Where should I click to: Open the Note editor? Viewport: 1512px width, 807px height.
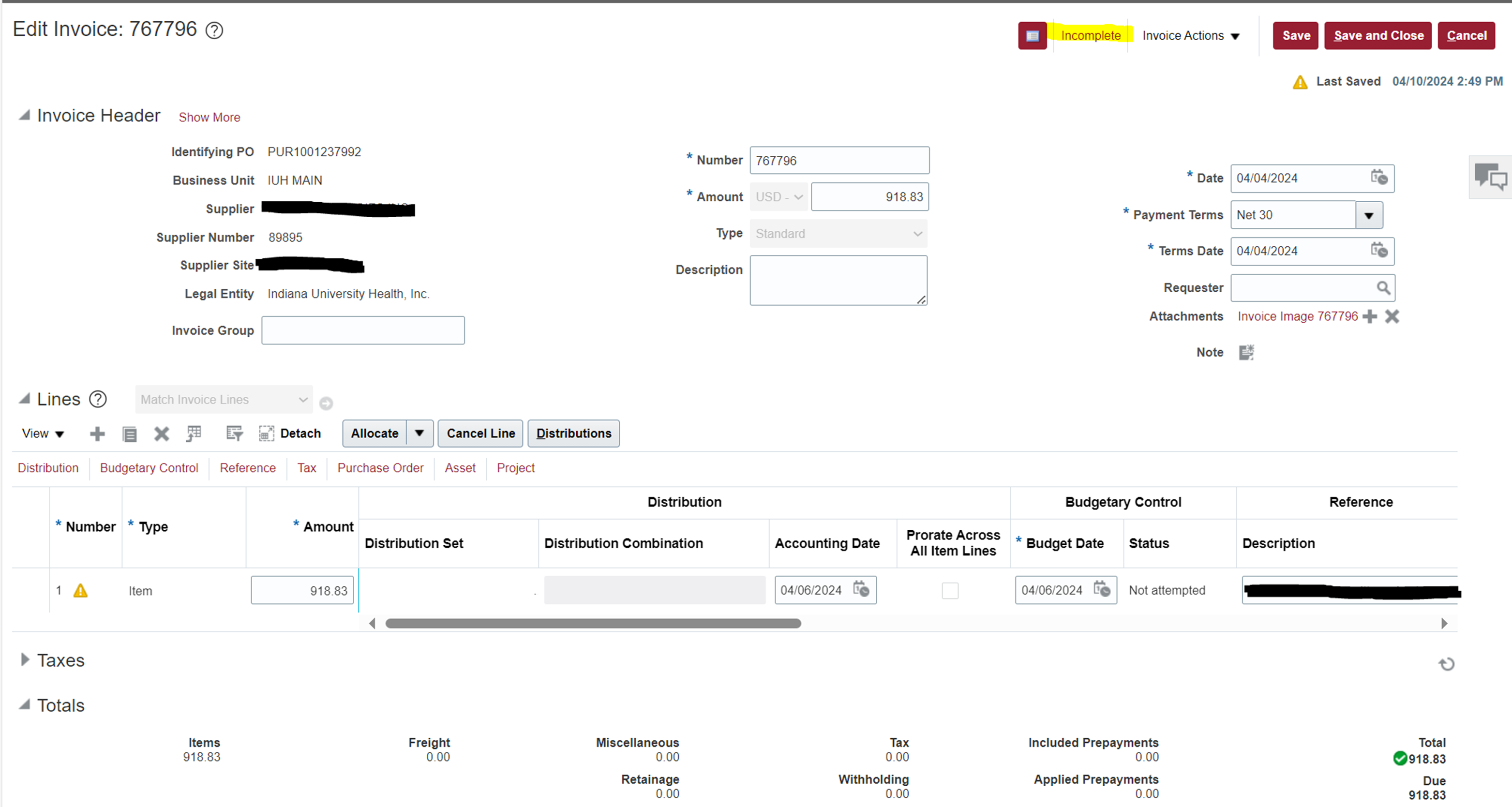coord(1247,352)
